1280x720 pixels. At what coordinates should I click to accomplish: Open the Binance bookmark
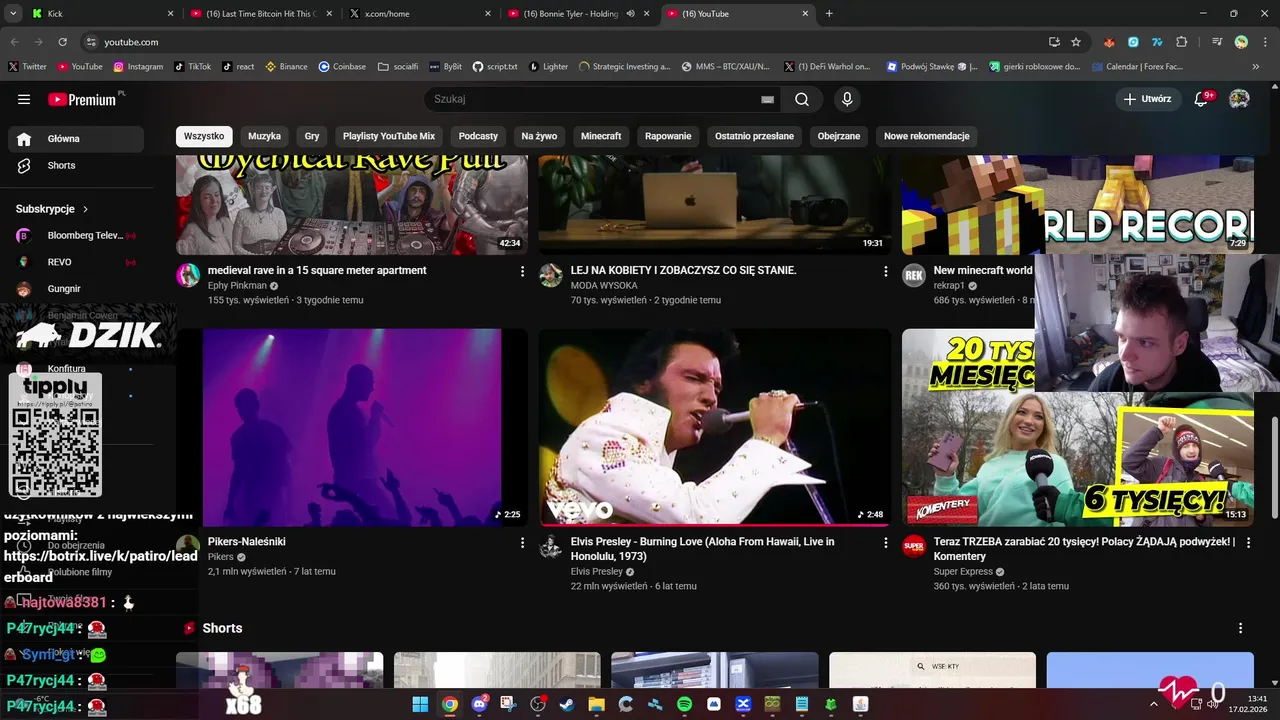click(x=286, y=67)
